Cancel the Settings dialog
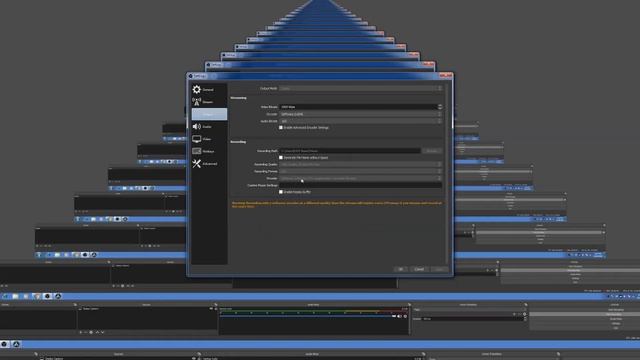Screen dimensions: 640x360 pyautogui.click(x=419, y=269)
